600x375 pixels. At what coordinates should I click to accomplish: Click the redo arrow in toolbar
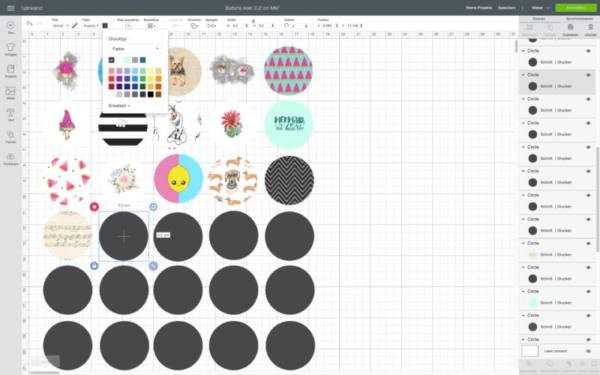(40, 24)
